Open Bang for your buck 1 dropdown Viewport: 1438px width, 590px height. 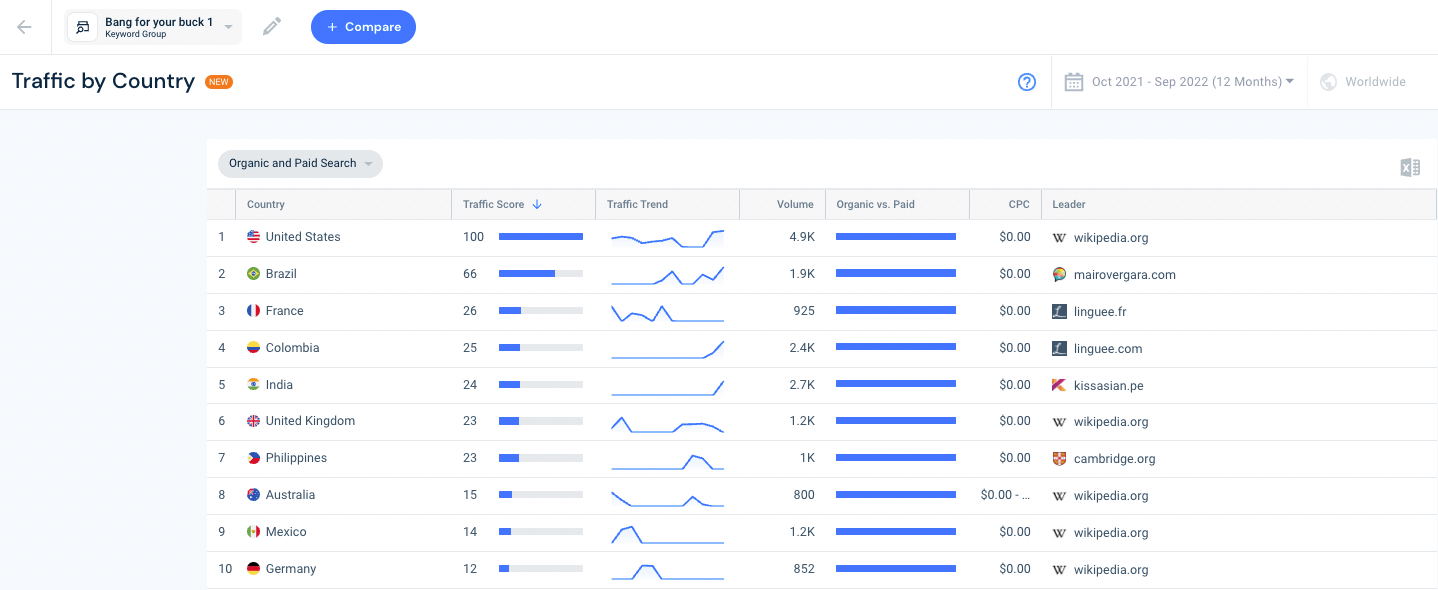pos(154,27)
